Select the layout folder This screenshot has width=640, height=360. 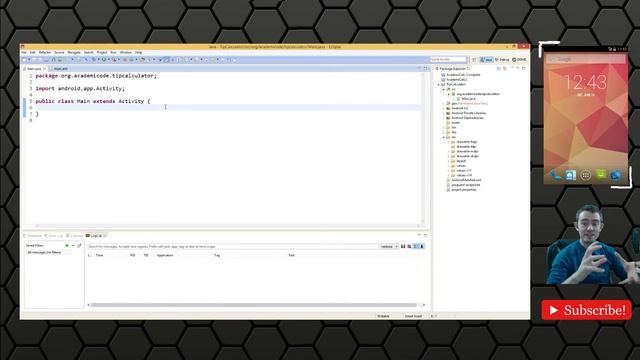[x=461, y=161]
